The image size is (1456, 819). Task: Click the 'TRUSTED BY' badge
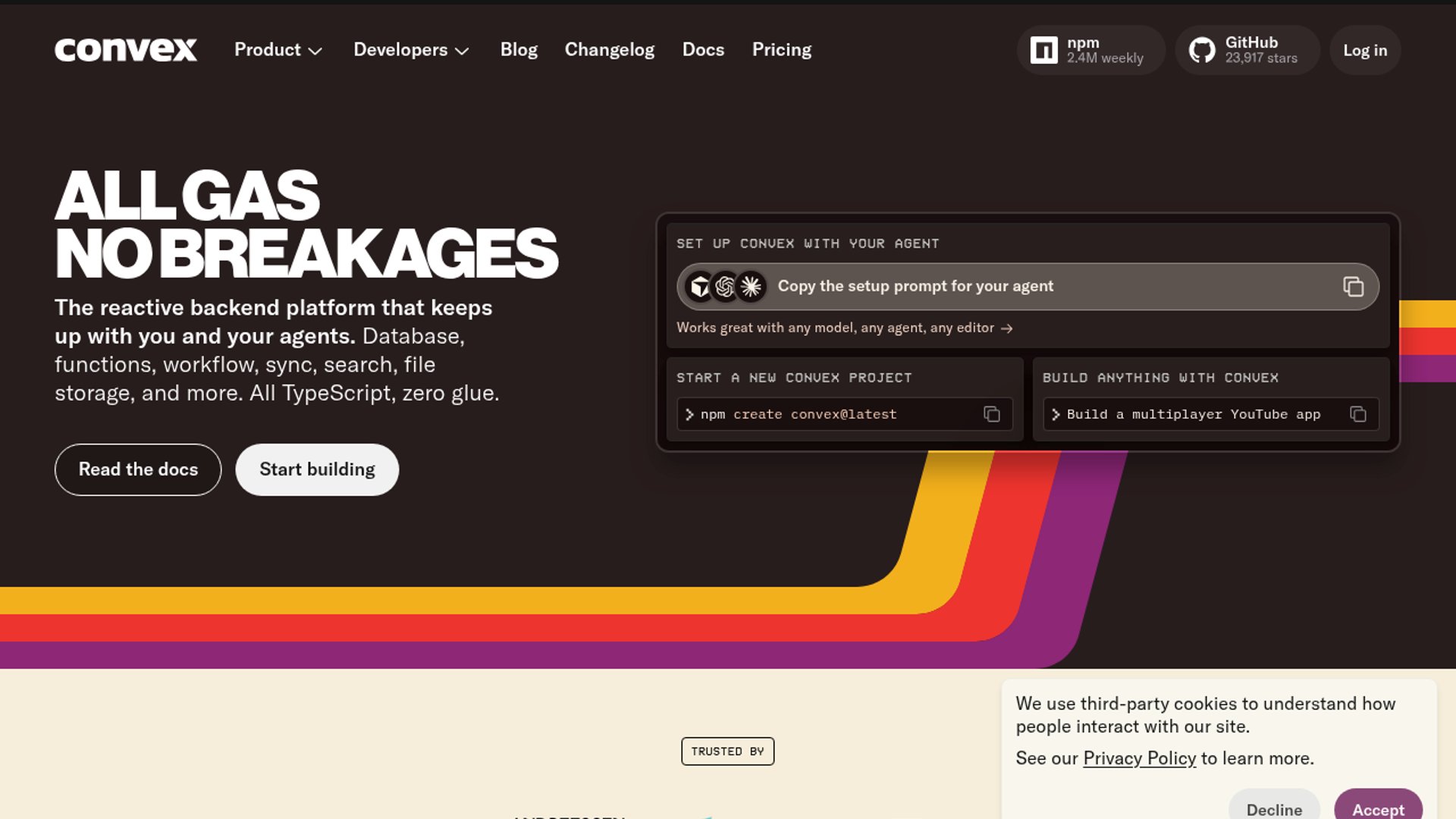[x=727, y=752]
